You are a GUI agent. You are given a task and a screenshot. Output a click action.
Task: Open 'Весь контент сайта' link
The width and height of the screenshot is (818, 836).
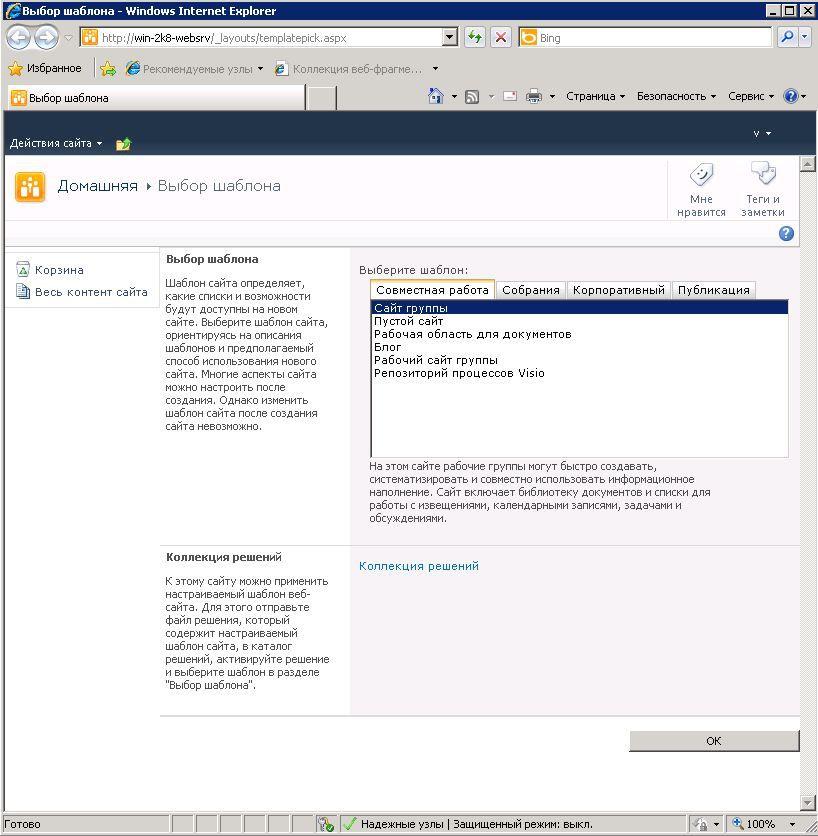tap(91, 292)
